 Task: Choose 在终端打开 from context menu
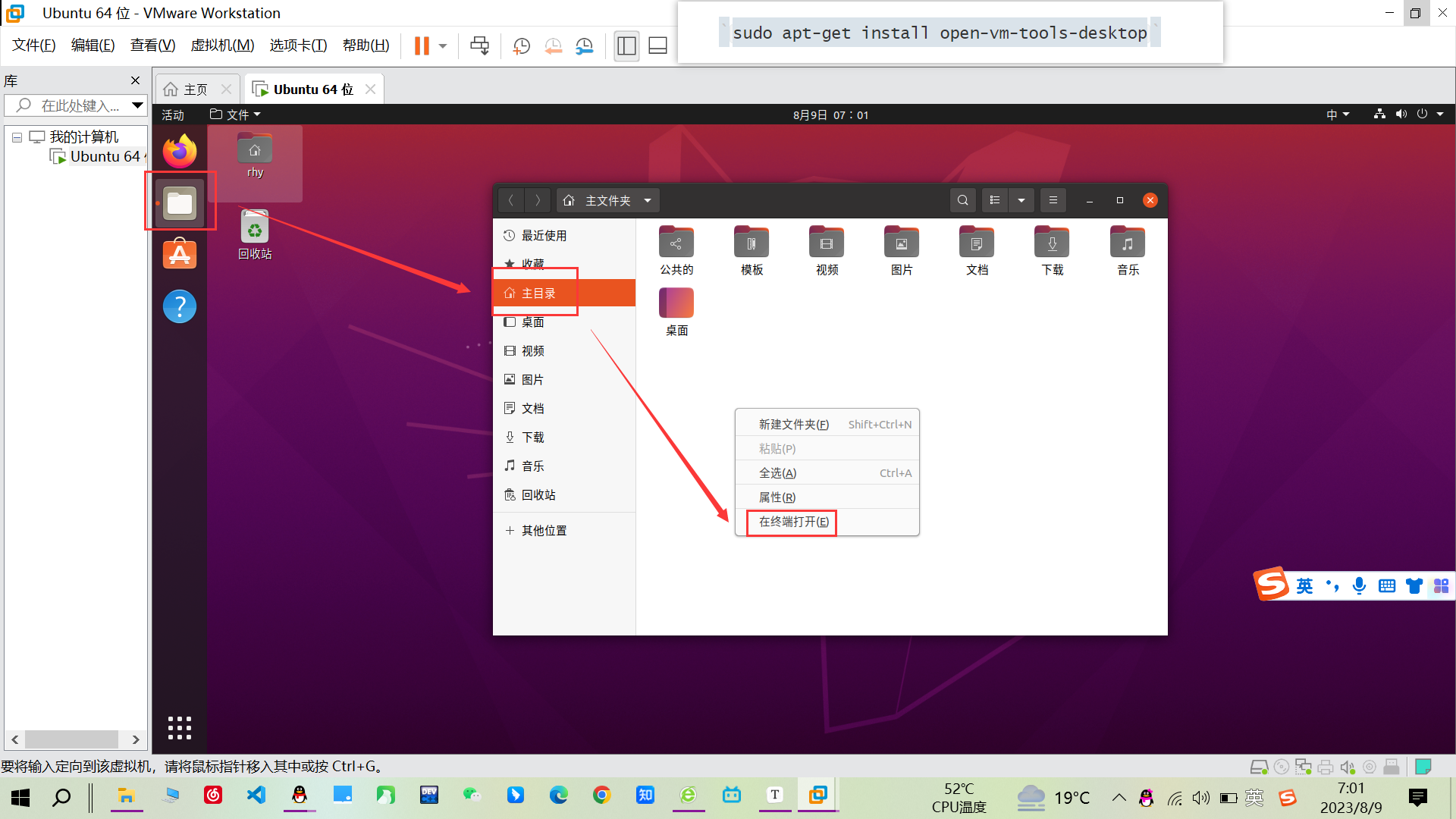click(827, 522)
